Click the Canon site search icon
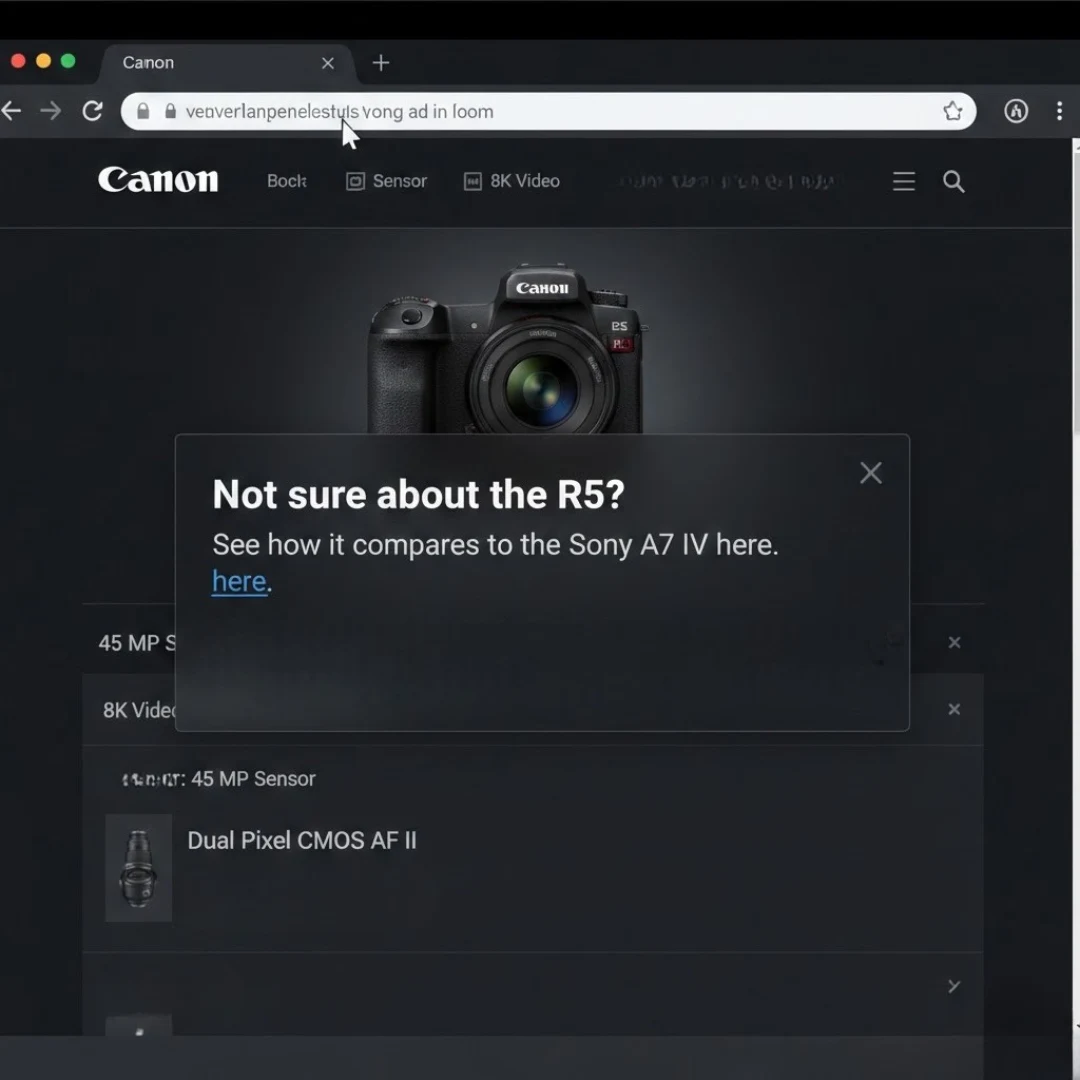This screenshot has width=1080, height=1080. [954, 181]
